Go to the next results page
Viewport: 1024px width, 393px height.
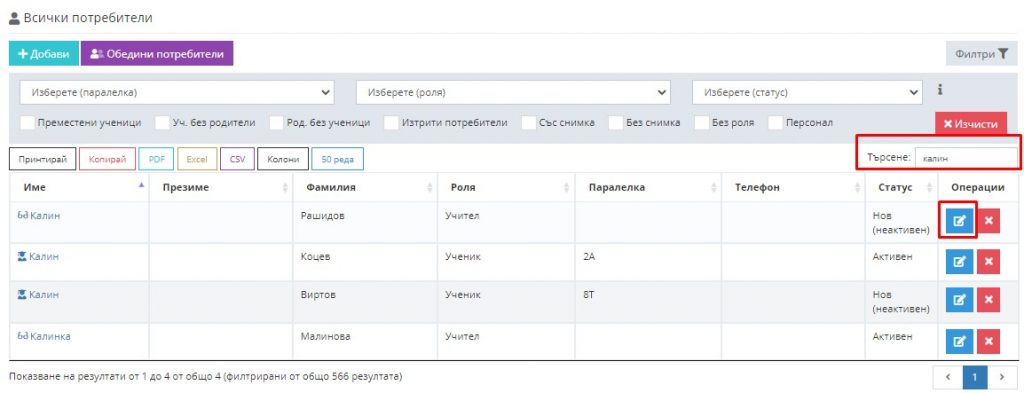(x=1000, y=377)
